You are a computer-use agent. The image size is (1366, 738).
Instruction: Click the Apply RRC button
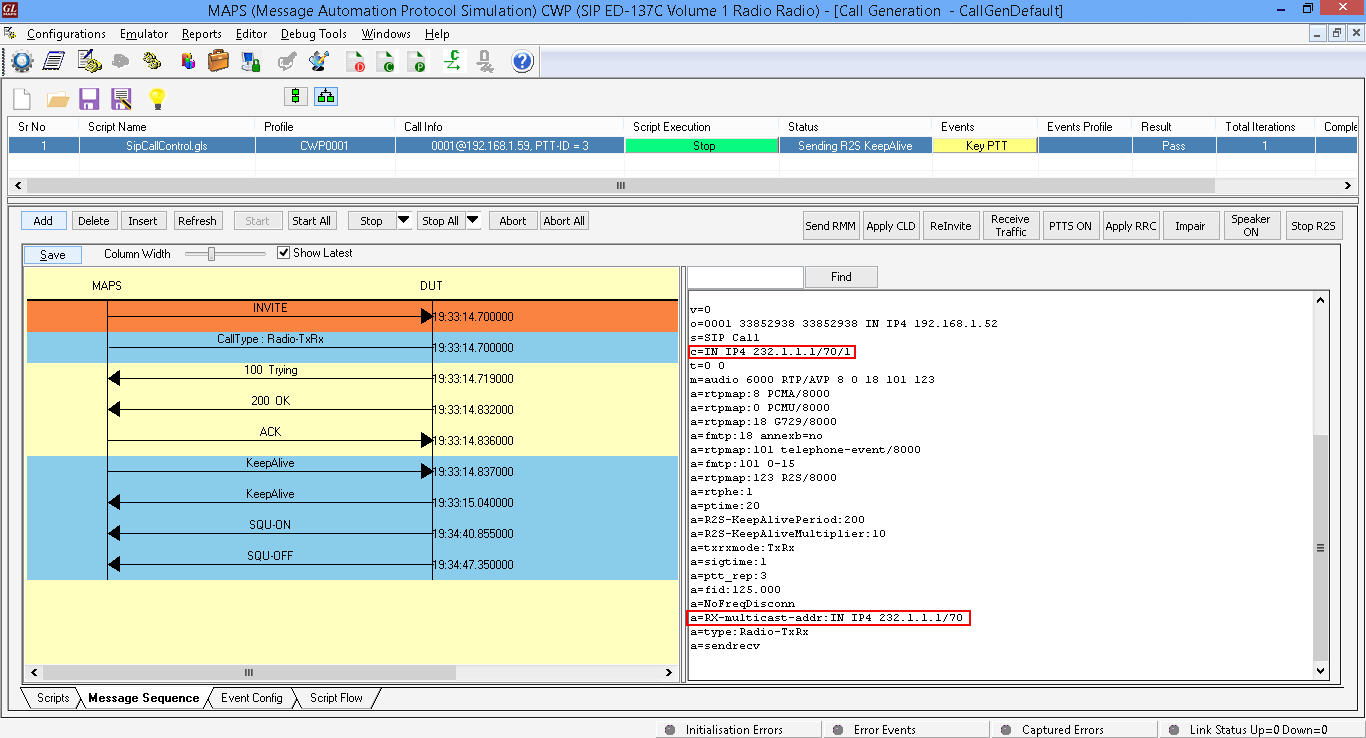coord(1131,226)
